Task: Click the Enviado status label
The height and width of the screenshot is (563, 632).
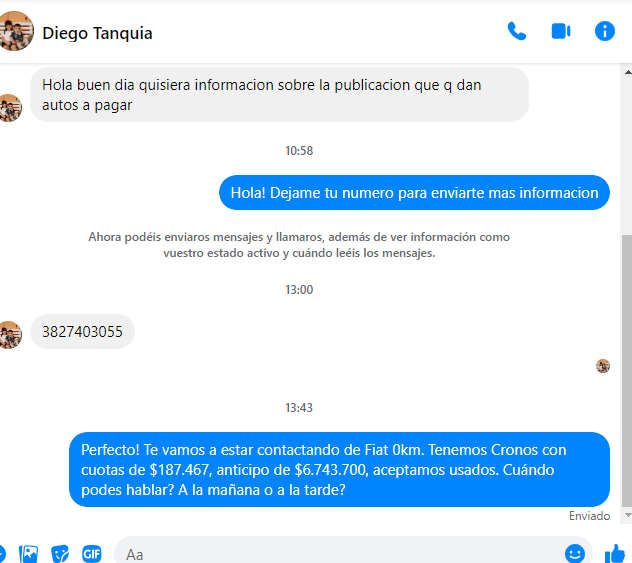Action: (589, 516)
